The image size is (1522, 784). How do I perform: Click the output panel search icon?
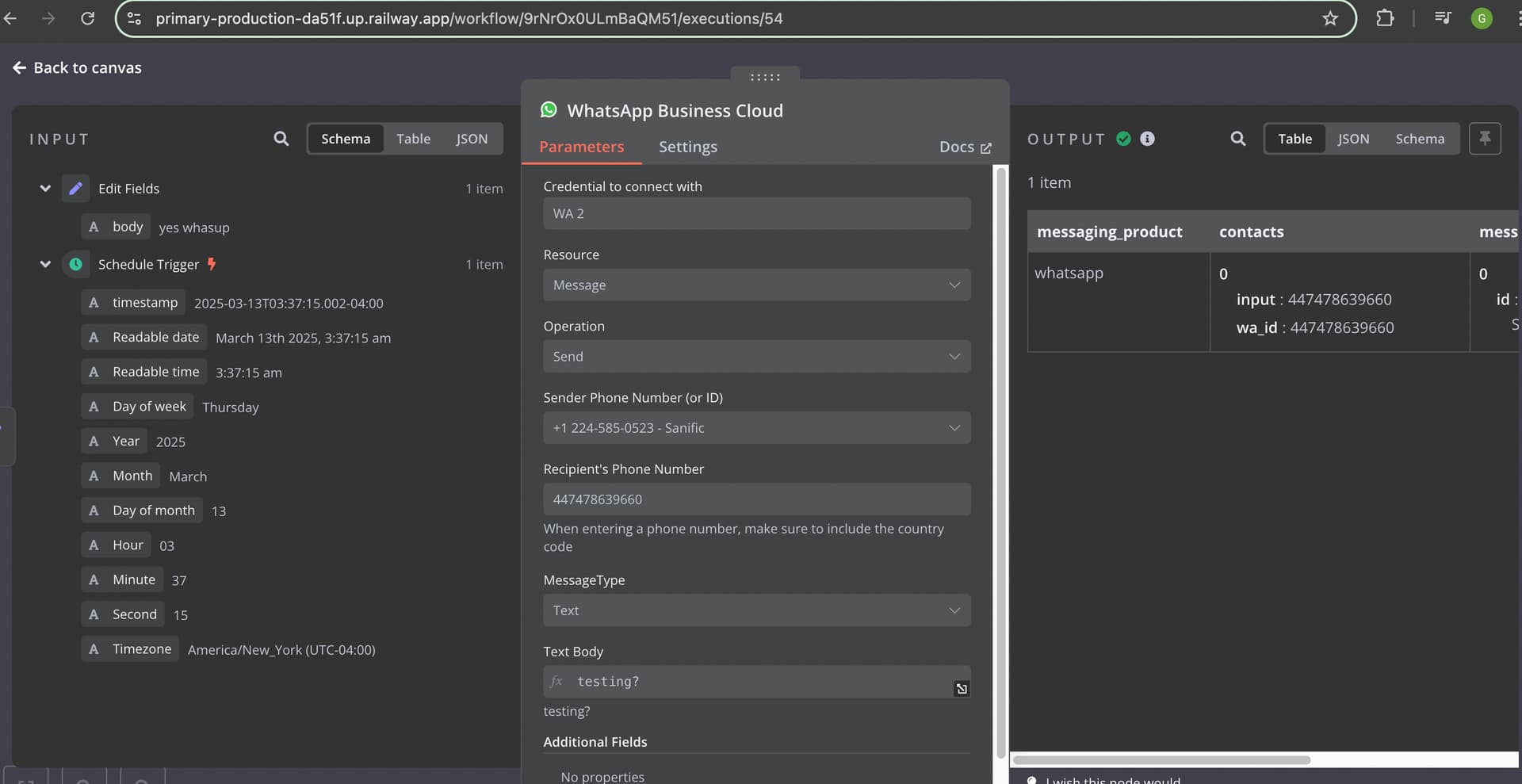(x=1237, y=139)
